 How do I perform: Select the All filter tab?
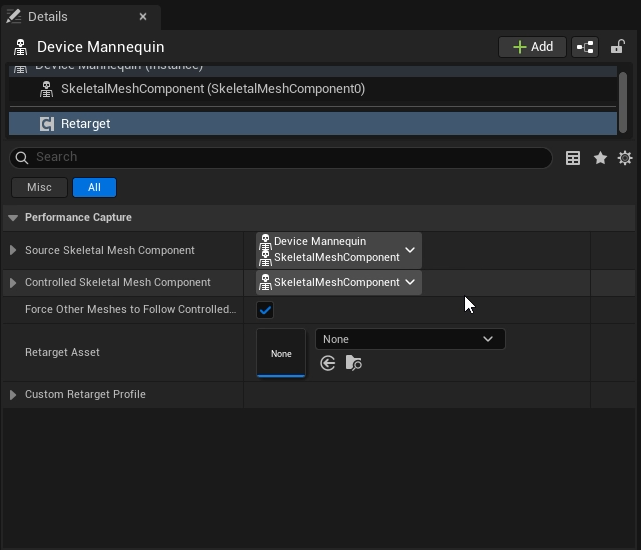(94, 187)
